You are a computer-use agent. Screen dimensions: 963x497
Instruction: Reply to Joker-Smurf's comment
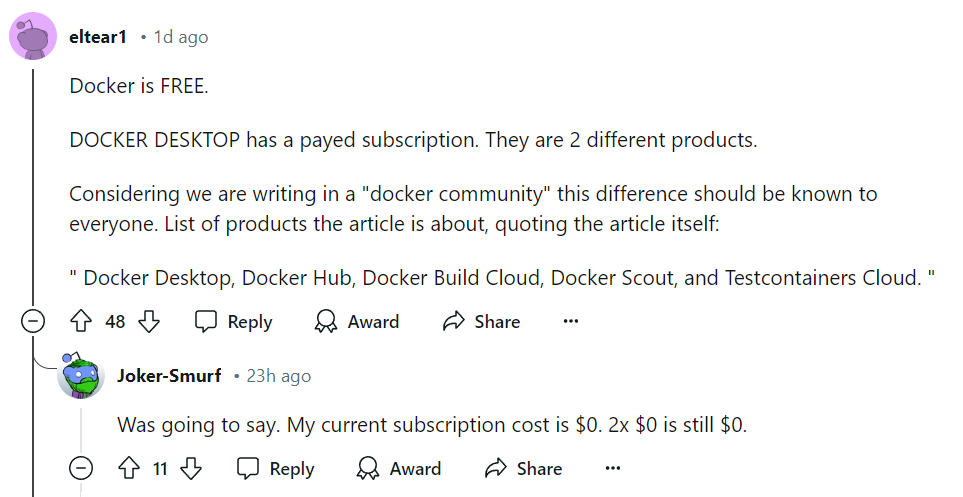tap(276, 468)
